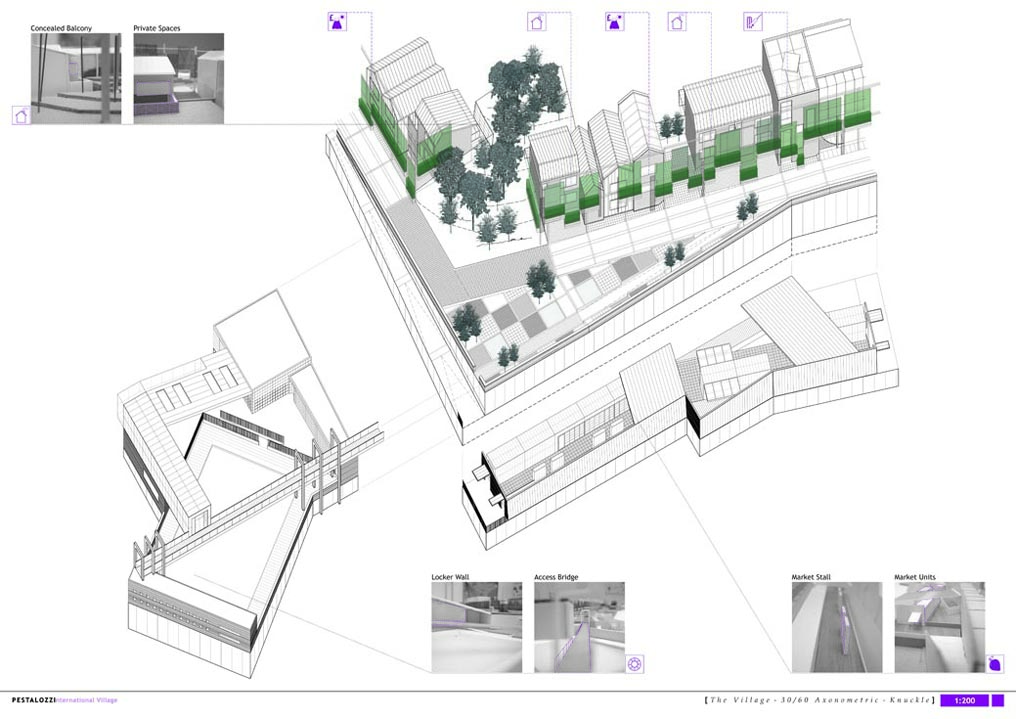This screenshot has height=719, width=1016.
Task: Click the Village 30/60 Axonometric Knuckle caption
Action: point(819,700)
